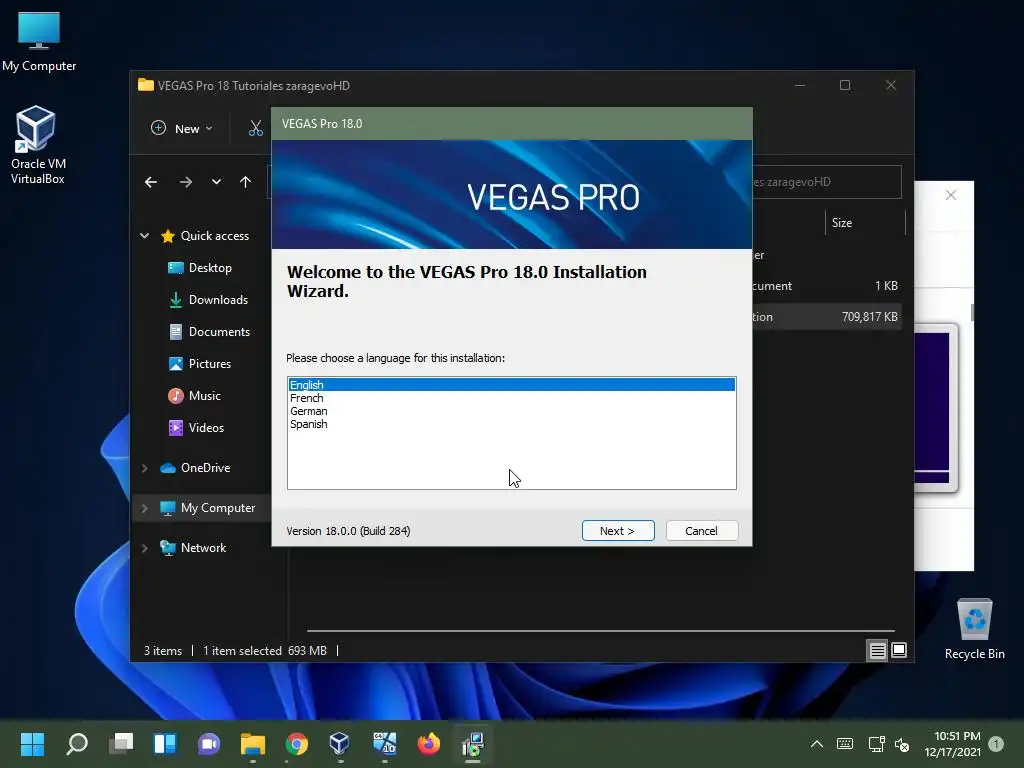
Task: Open Pictures in the navigation pane
Action: [x=199, y=364]
